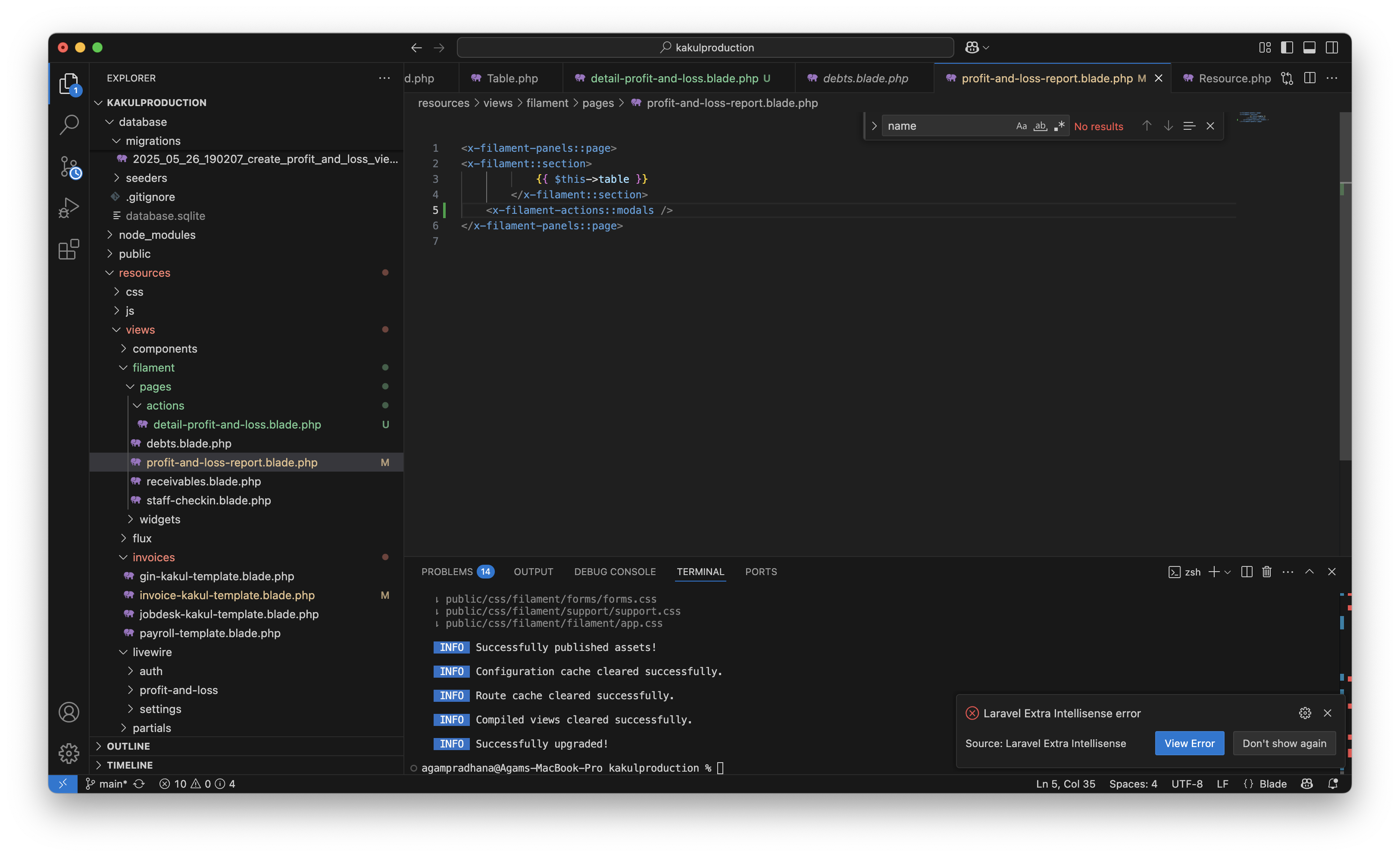Open Source Control view icon
The image size is (1400, 857).
click(70, 167)
